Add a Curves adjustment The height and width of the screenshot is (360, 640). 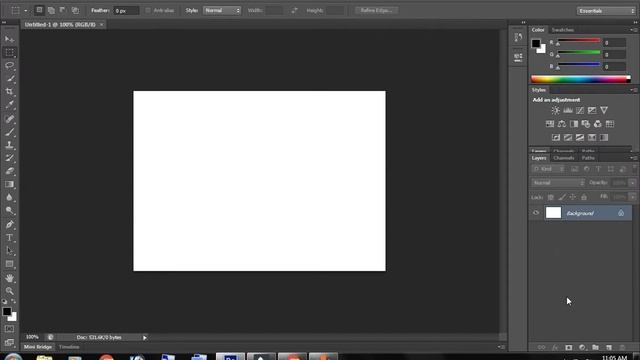[x=580, y=110]
